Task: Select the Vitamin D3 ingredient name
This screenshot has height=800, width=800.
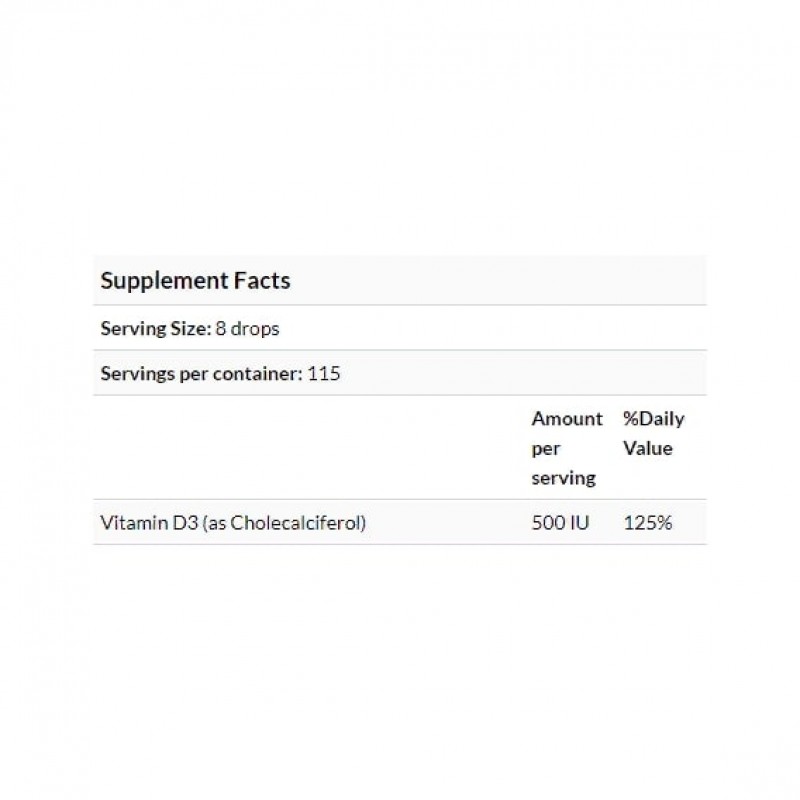Action: coord(149,522)
